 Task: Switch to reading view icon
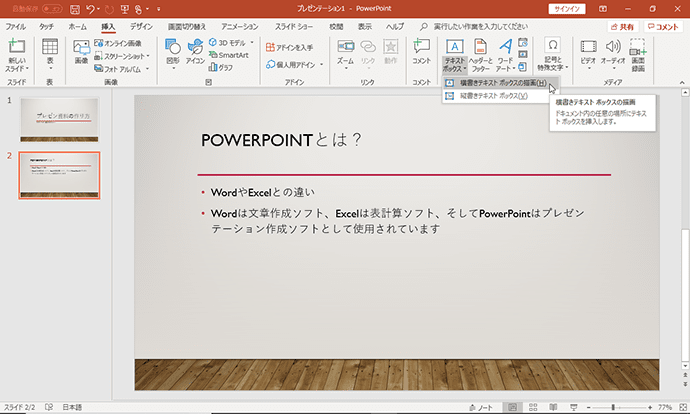(553, 407)
